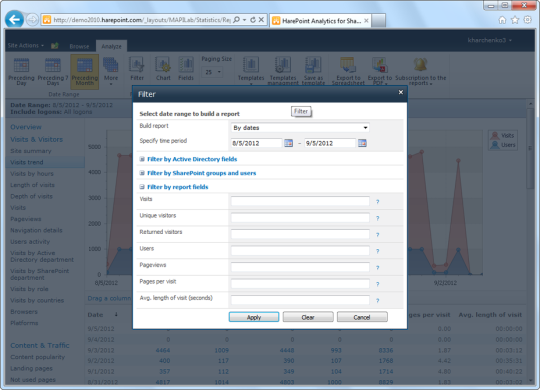Open a new blank browser tab
The width and height of the screenshot is (540, 390).
coord(378,21)
